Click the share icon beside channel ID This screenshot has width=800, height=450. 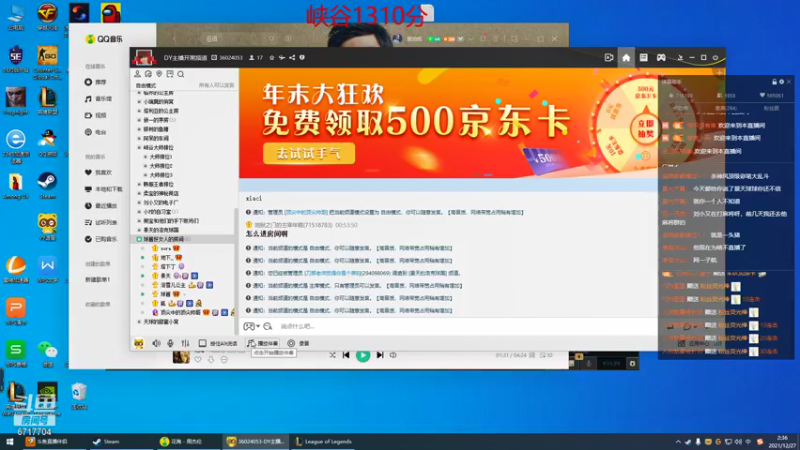click(292, 58)
